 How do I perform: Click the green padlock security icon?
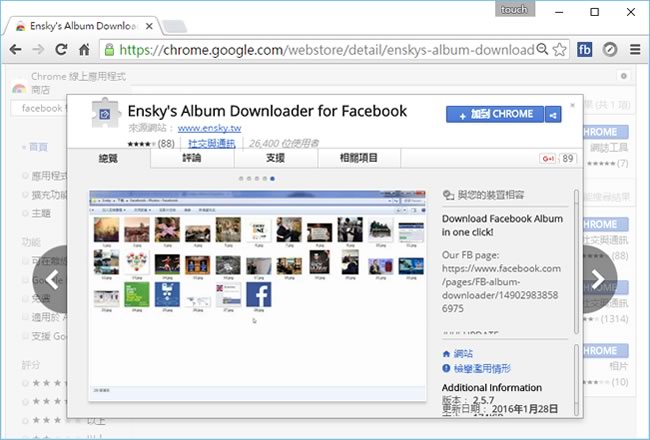click(x=109, y=50)
